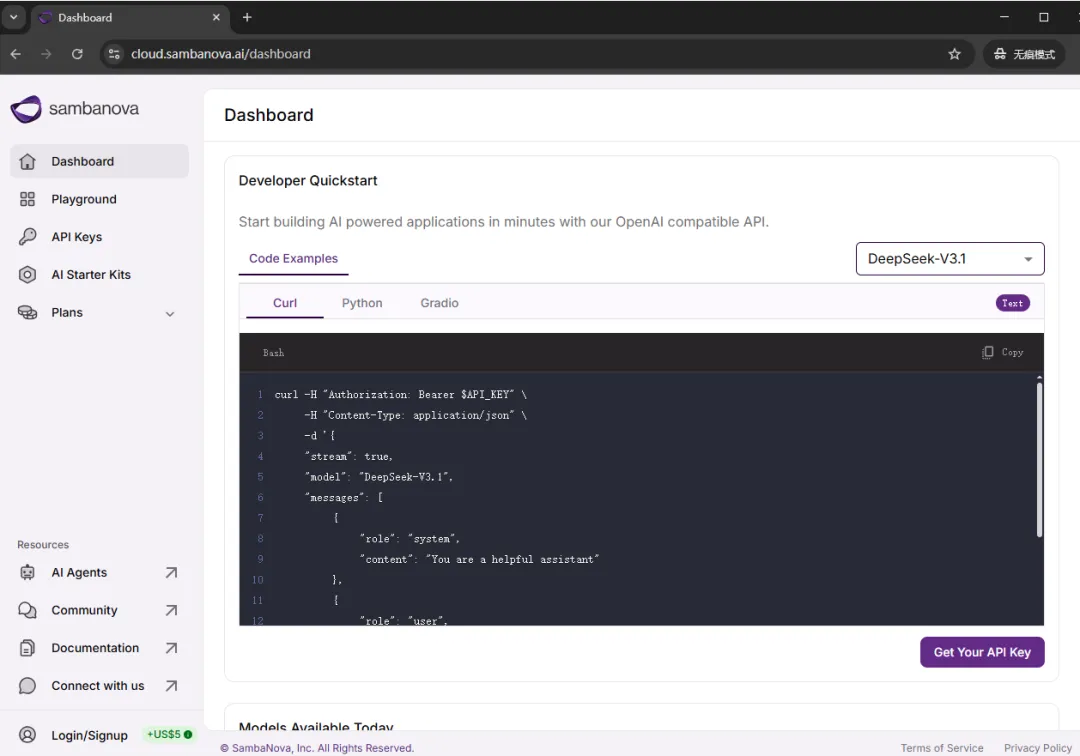Viewport: 1080px width, 756px height.
Task: Open Community external link arrow
Action: pyautogui.click(x=172, y=610)
